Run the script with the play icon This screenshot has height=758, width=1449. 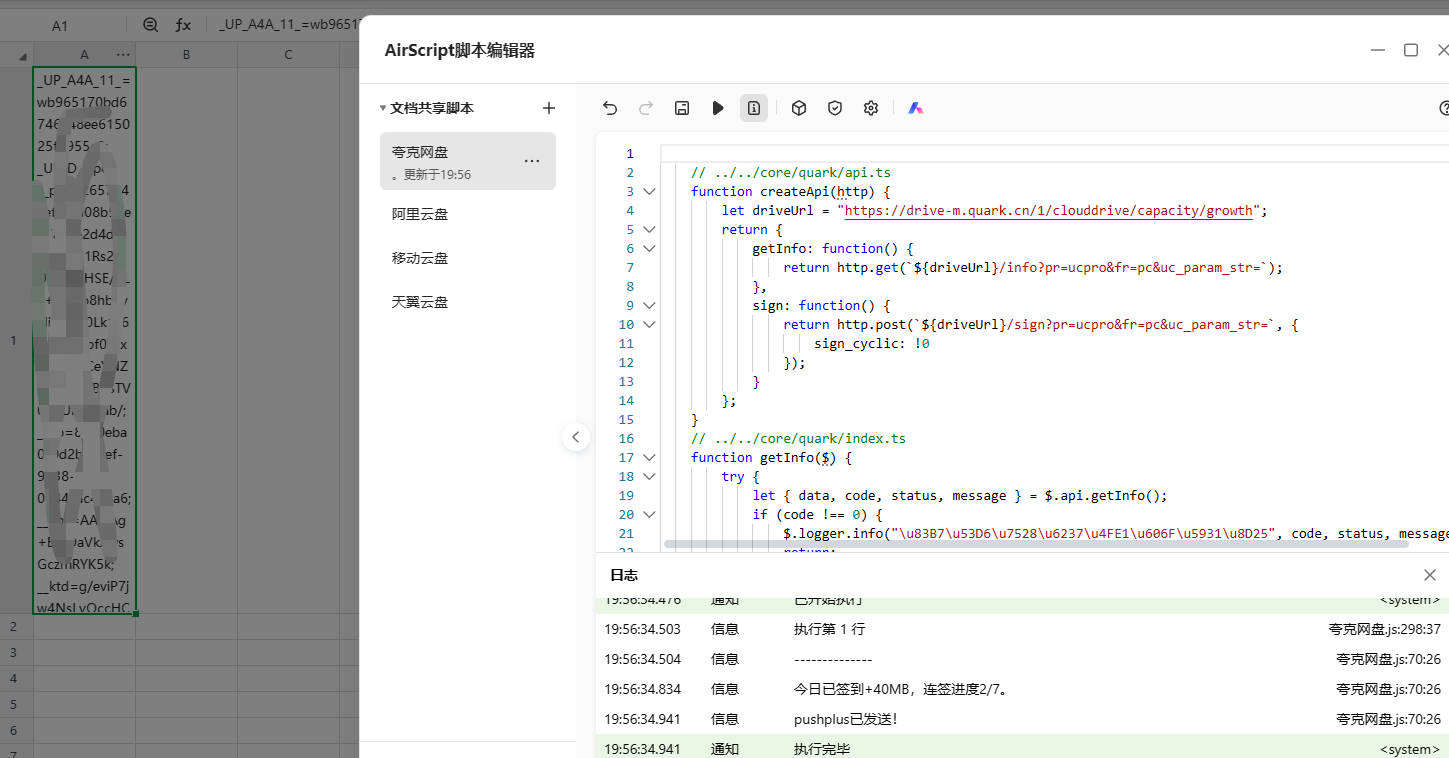pos(718,107)
